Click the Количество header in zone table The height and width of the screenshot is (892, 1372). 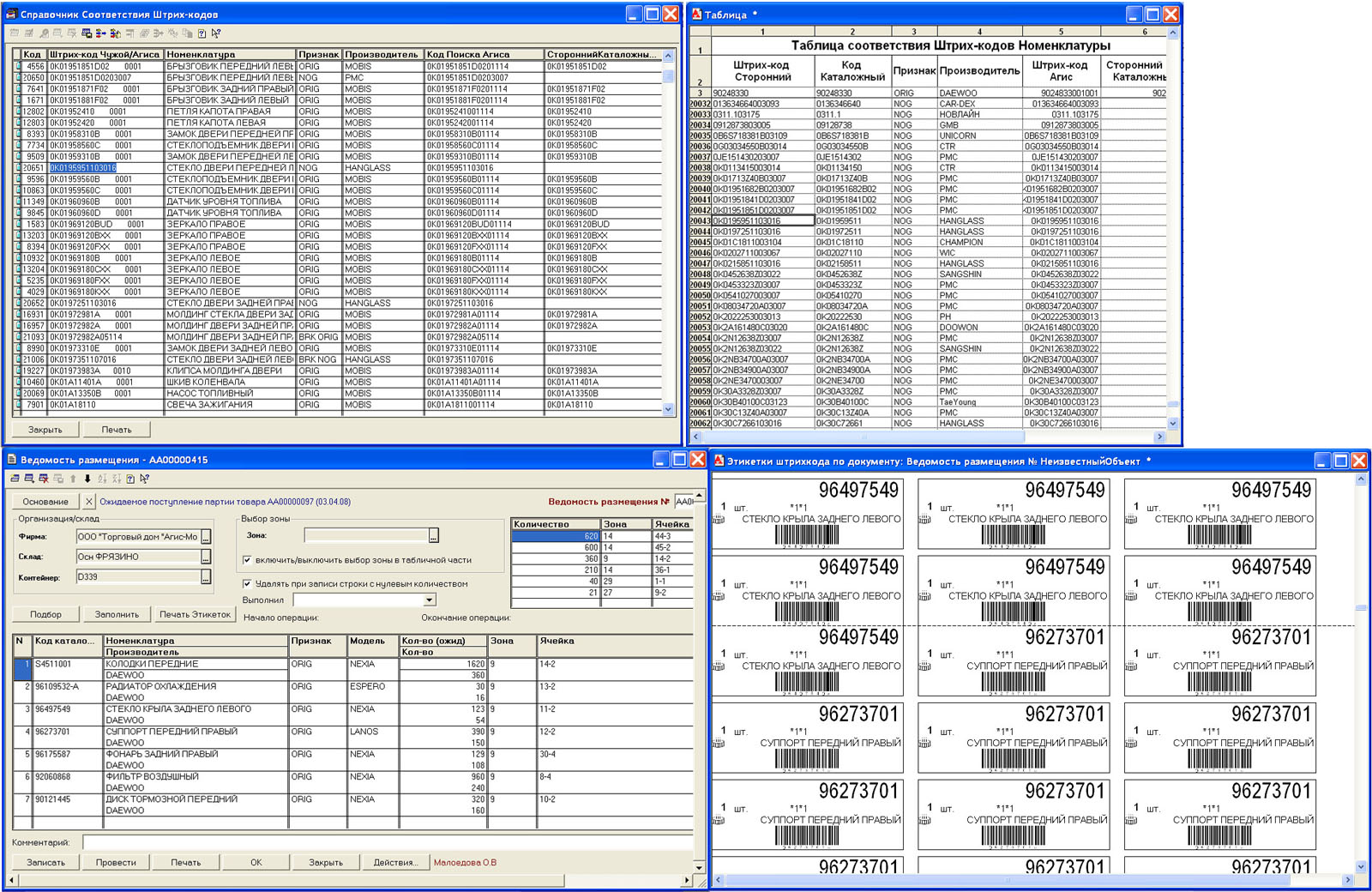[556, 524]
